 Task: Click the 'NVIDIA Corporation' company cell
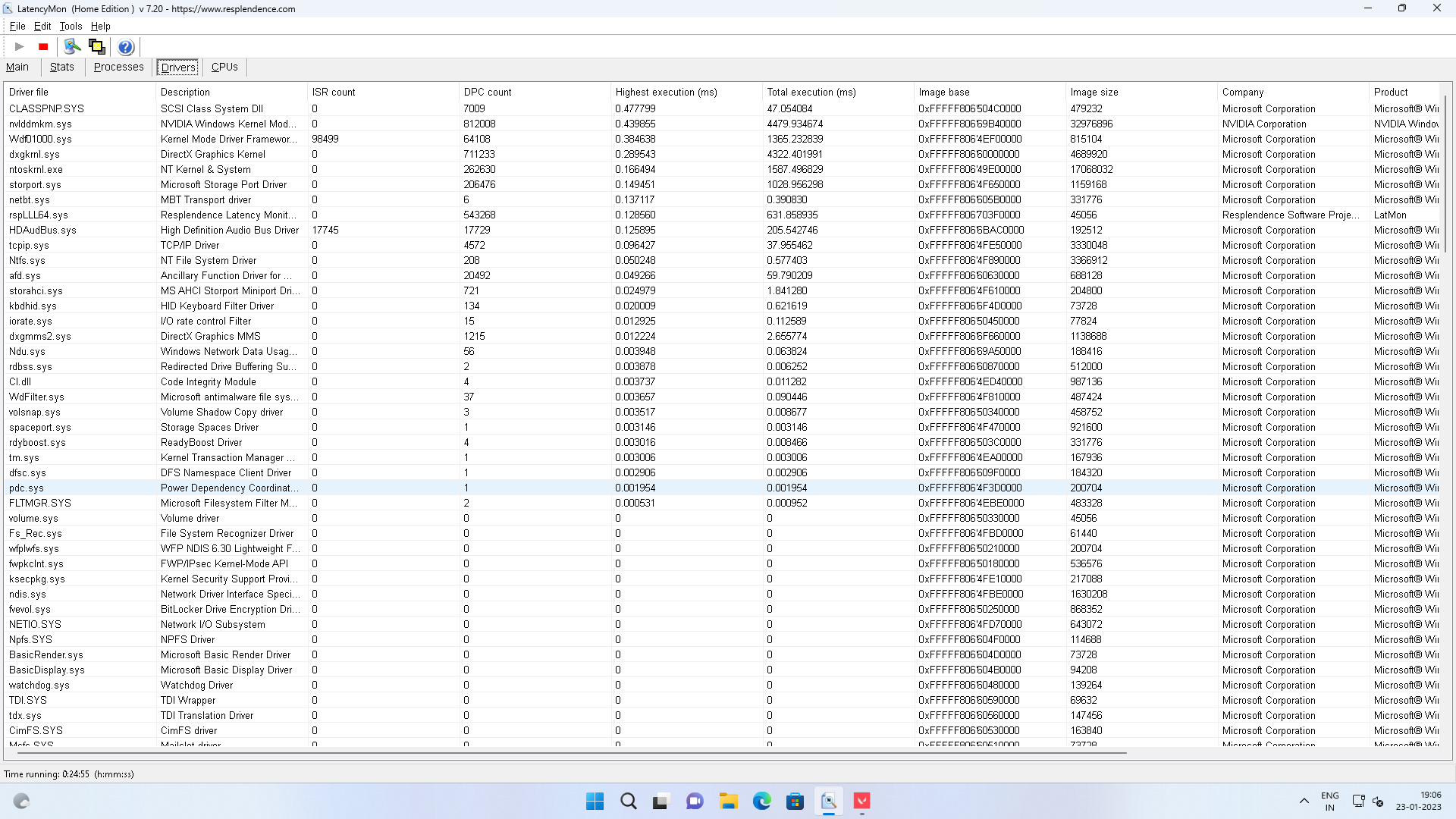[x=1264, y=124]
